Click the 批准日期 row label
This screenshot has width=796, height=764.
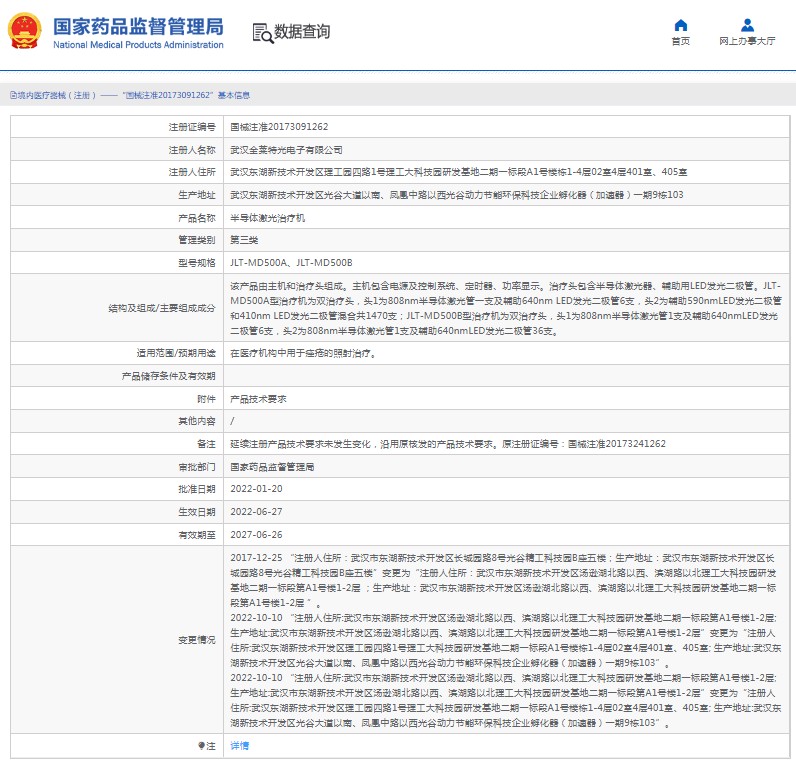(x=196, y=489)
